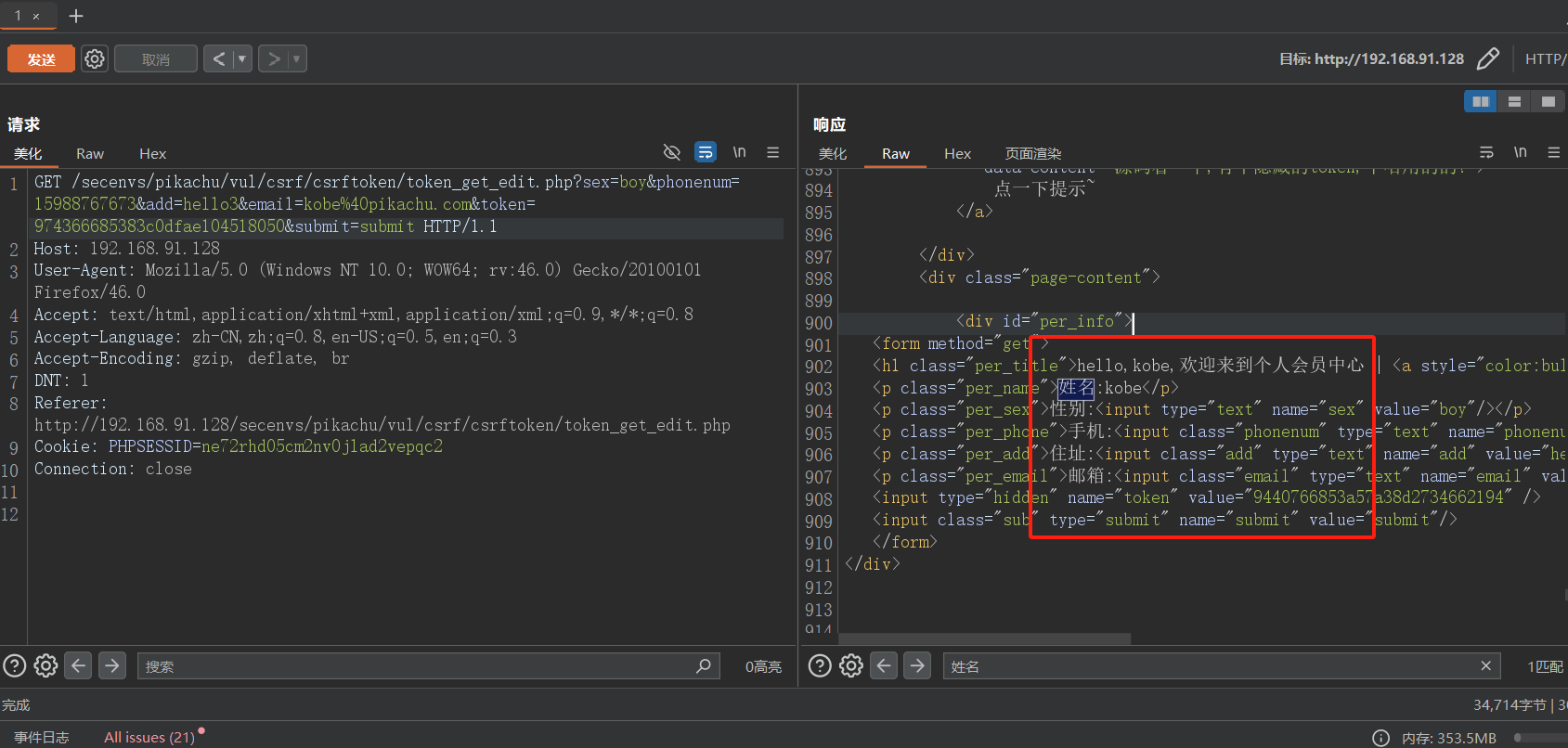Go to previous match in response search
1568x748 pixels.
pos(884,665)
